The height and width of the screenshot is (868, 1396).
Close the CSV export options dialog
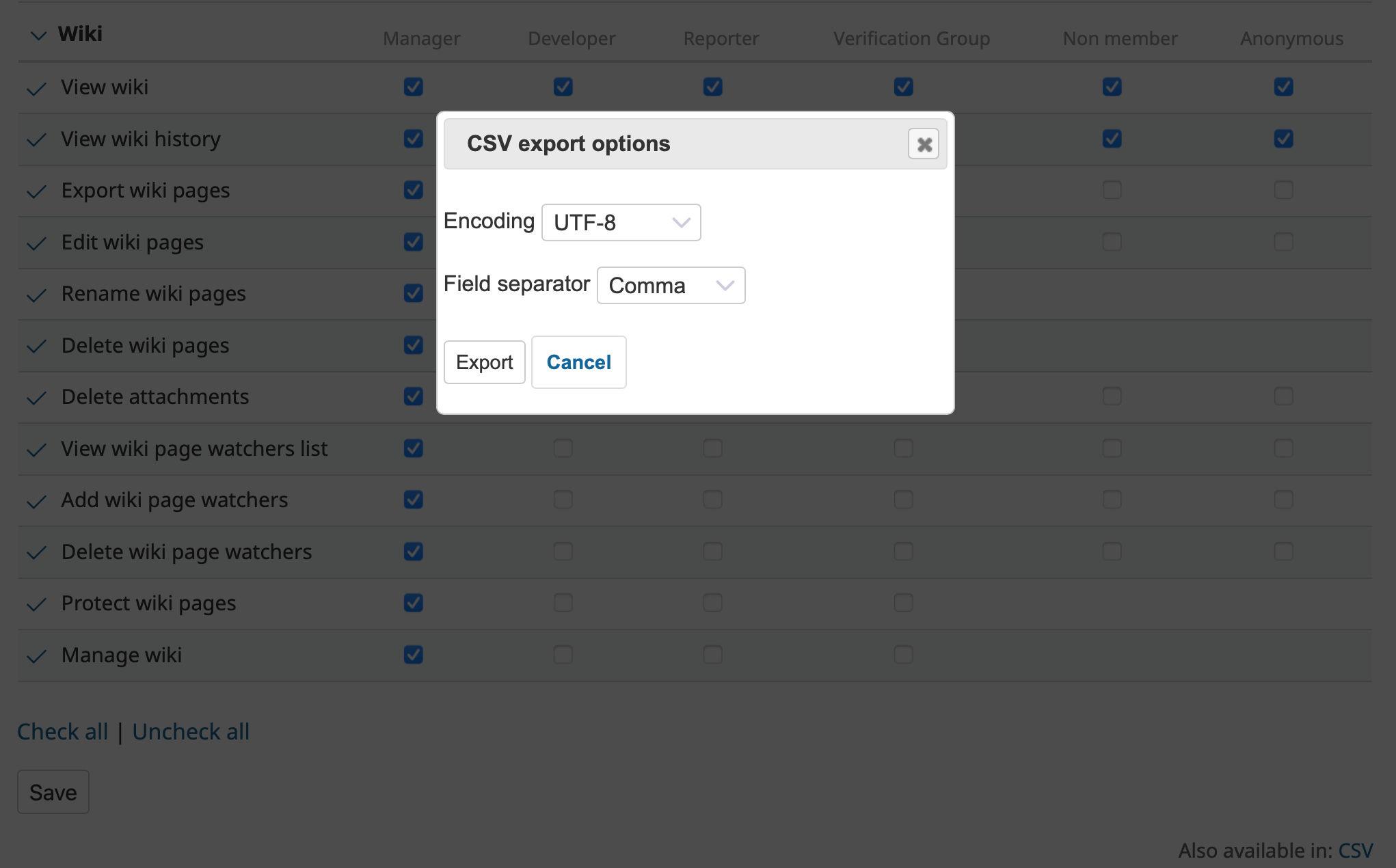923,144
